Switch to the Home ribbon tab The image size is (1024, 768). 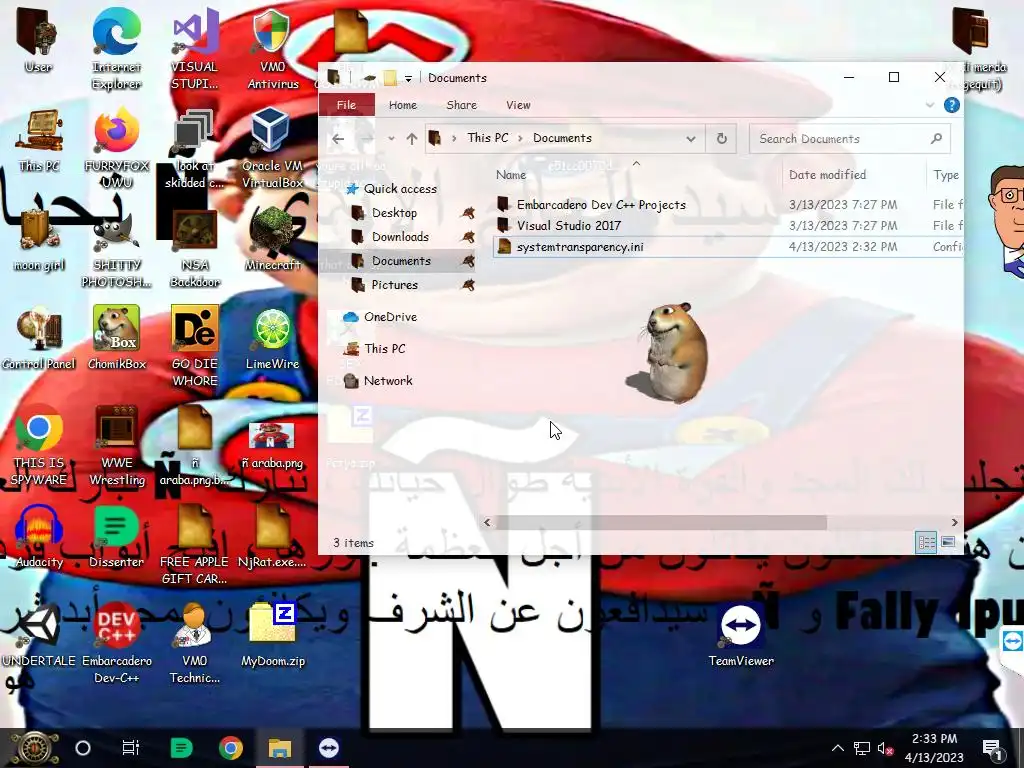coord(402,104)
